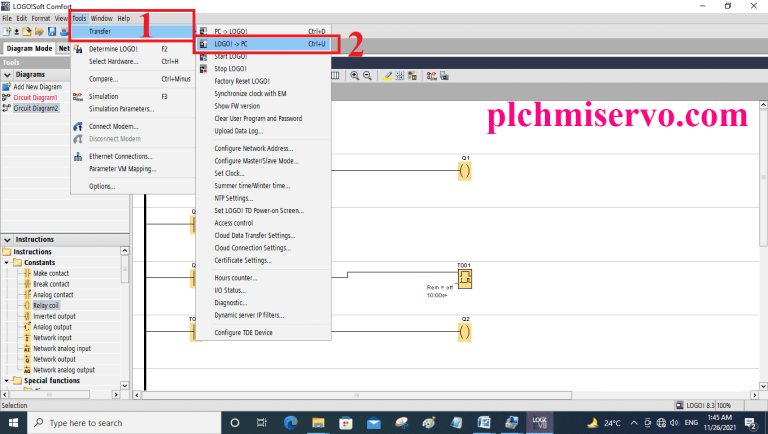Click Add New Diagram link
The width and height of the screenshot is (768, 434).
(x=38, y=87)
